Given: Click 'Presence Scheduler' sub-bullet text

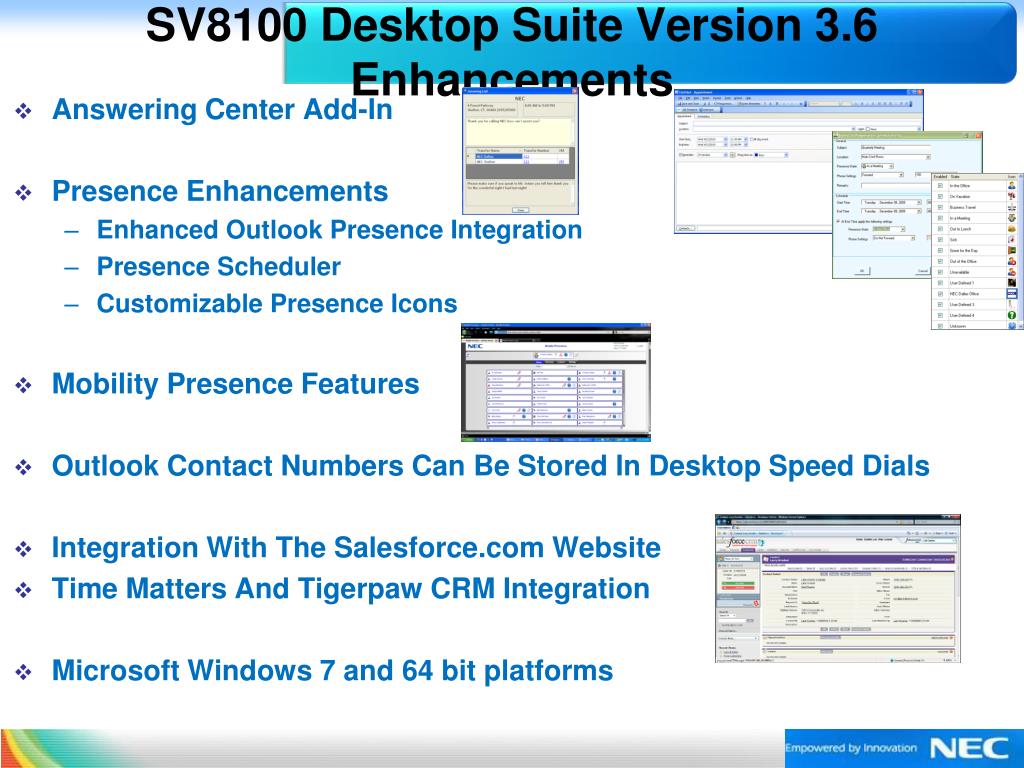Looking at the screenshot, I should [x=219, y=266].
